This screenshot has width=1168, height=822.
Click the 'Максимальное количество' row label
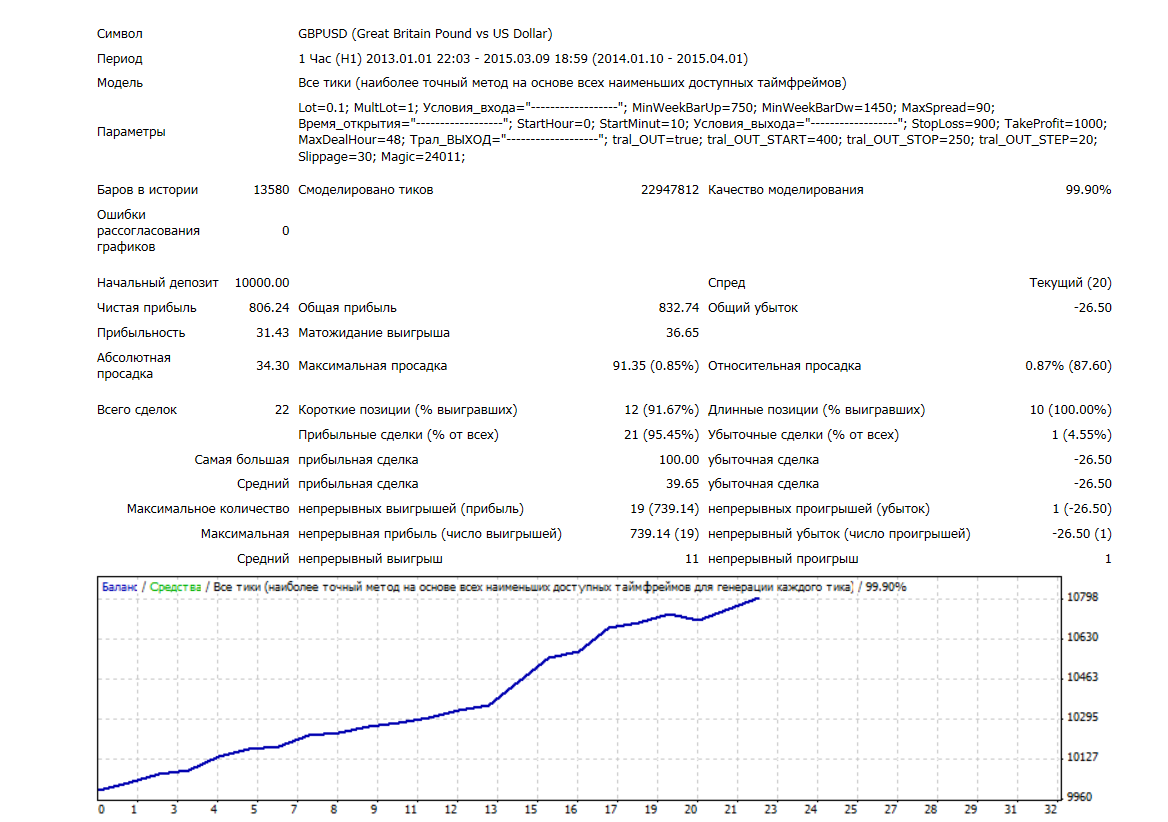208,509
